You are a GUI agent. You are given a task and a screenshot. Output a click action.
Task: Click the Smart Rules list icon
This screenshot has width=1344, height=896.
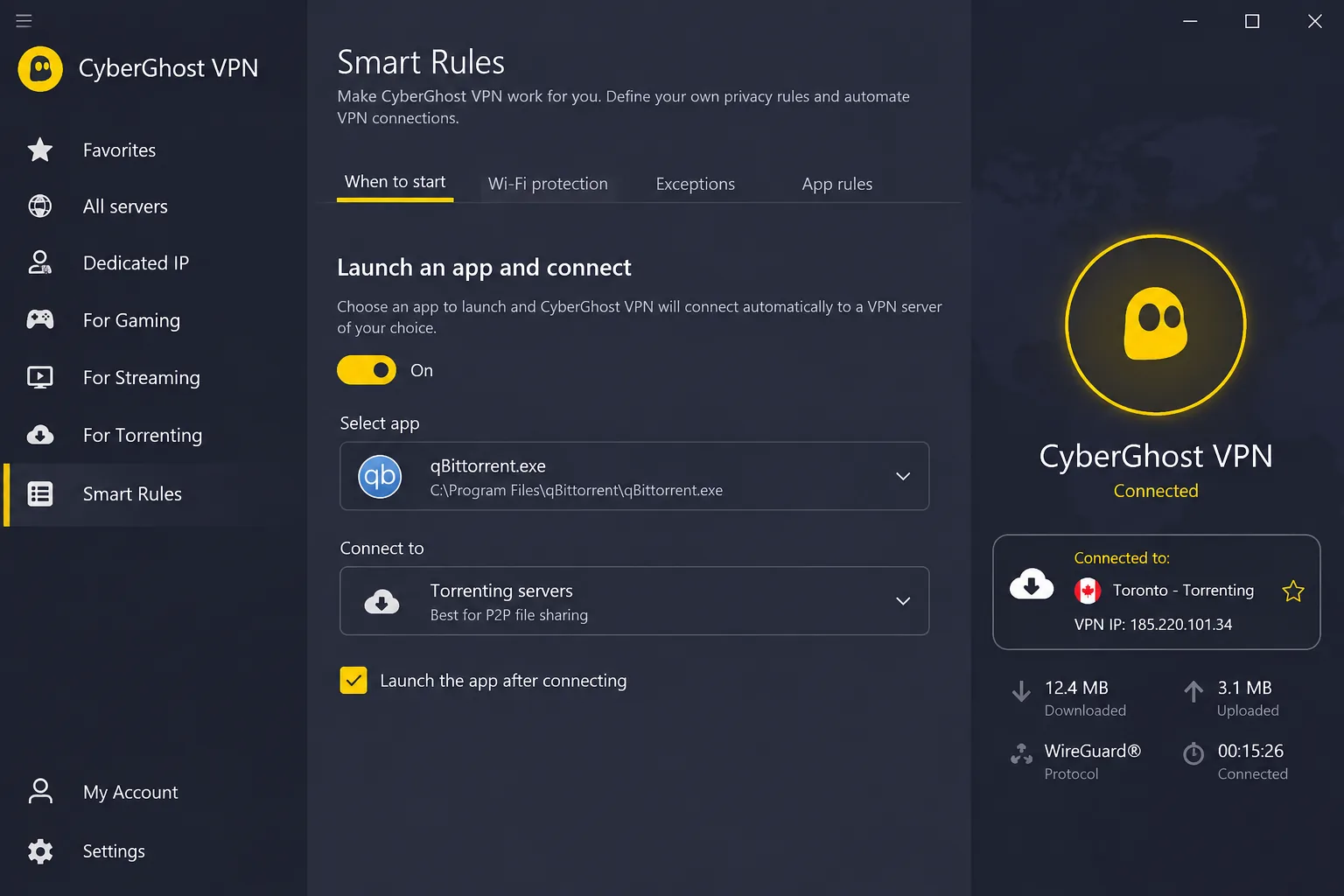point(40,493)
